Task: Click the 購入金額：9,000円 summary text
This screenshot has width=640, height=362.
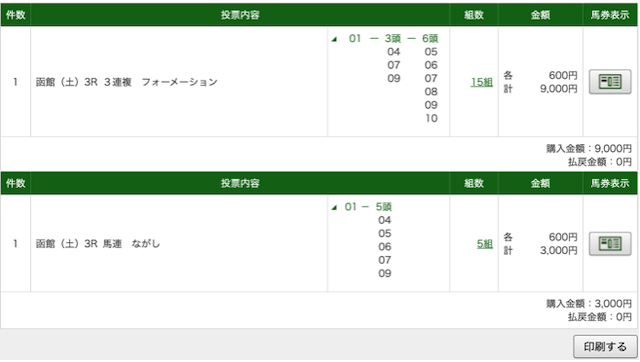Action: coord(589,149)
